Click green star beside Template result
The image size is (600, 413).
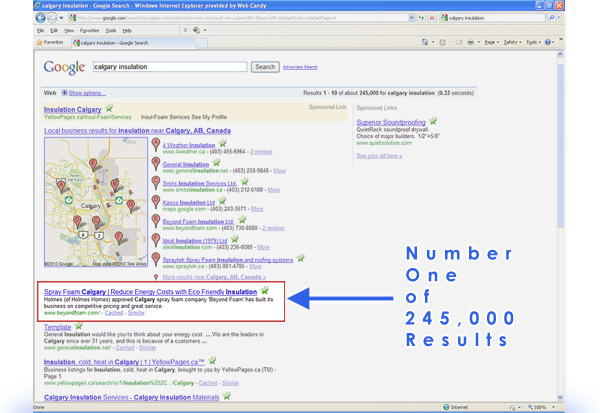coord(78,326)
